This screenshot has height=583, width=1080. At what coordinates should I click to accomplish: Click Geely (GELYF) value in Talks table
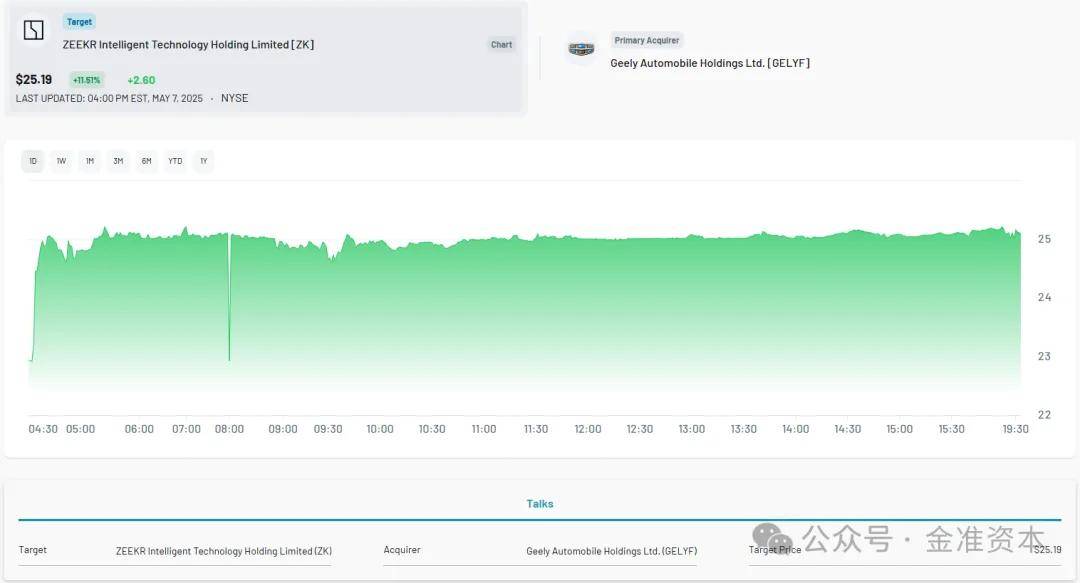pyautogui.click(x=612, y=551)
